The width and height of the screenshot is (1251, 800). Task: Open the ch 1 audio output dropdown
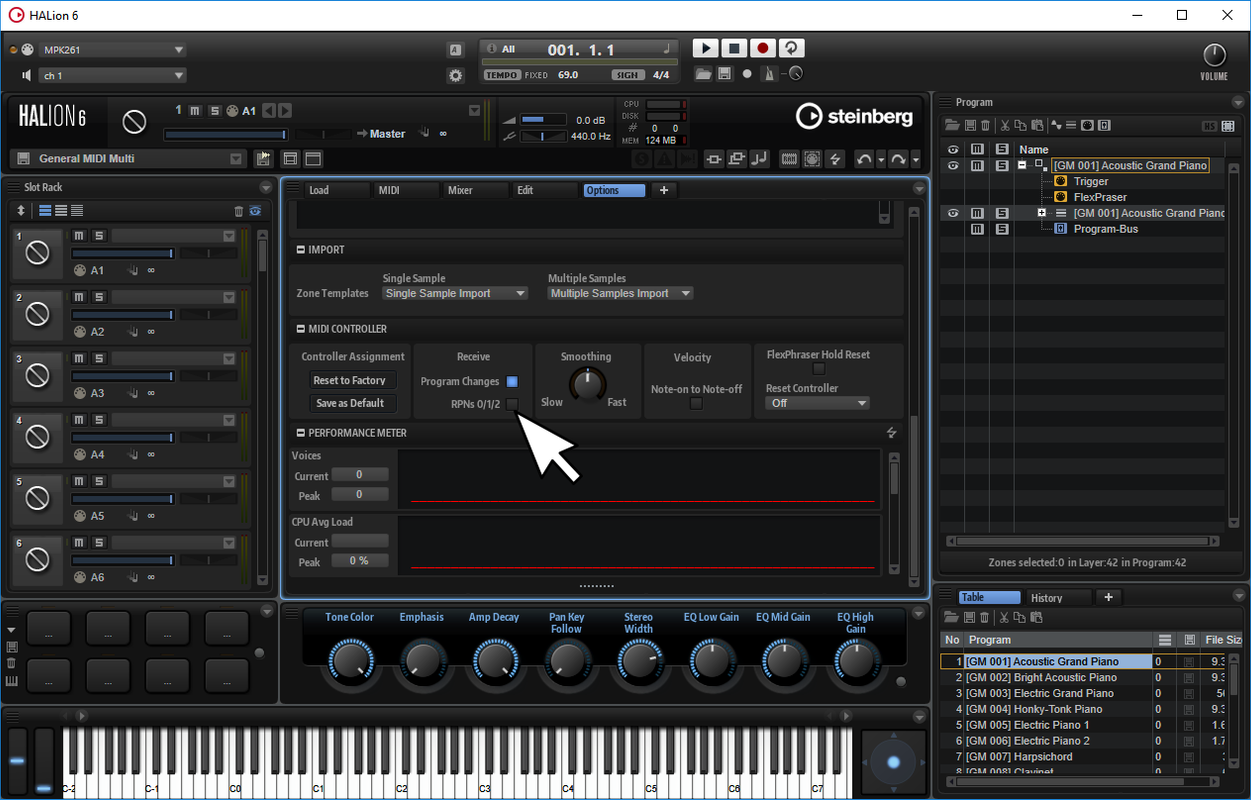pos(113,75)
